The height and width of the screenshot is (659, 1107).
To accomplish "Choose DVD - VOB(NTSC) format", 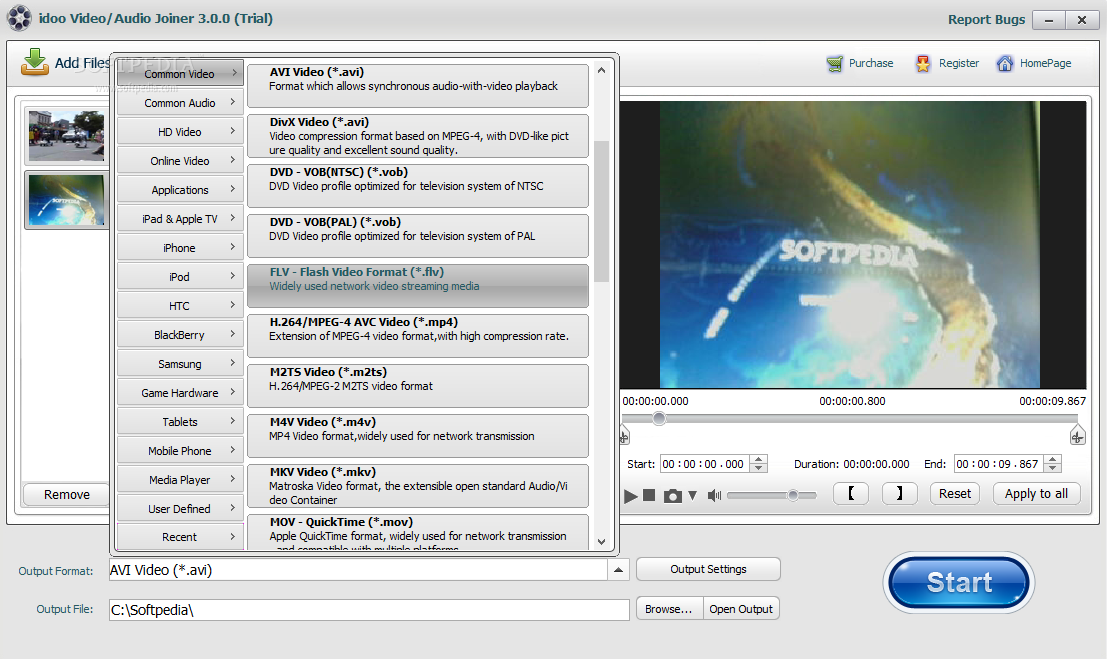I will 418,186.
